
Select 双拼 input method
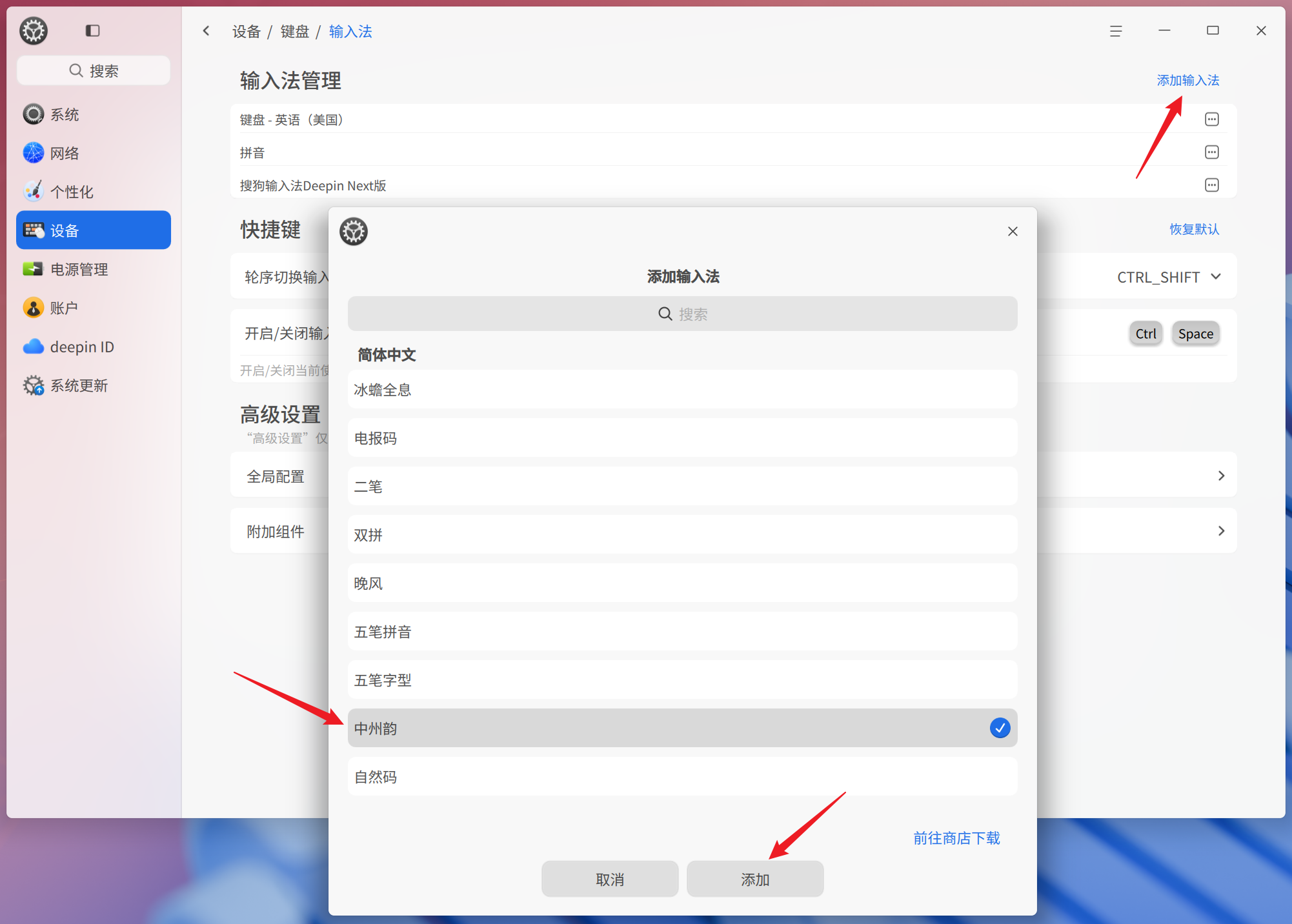click(x=683, y=535)
